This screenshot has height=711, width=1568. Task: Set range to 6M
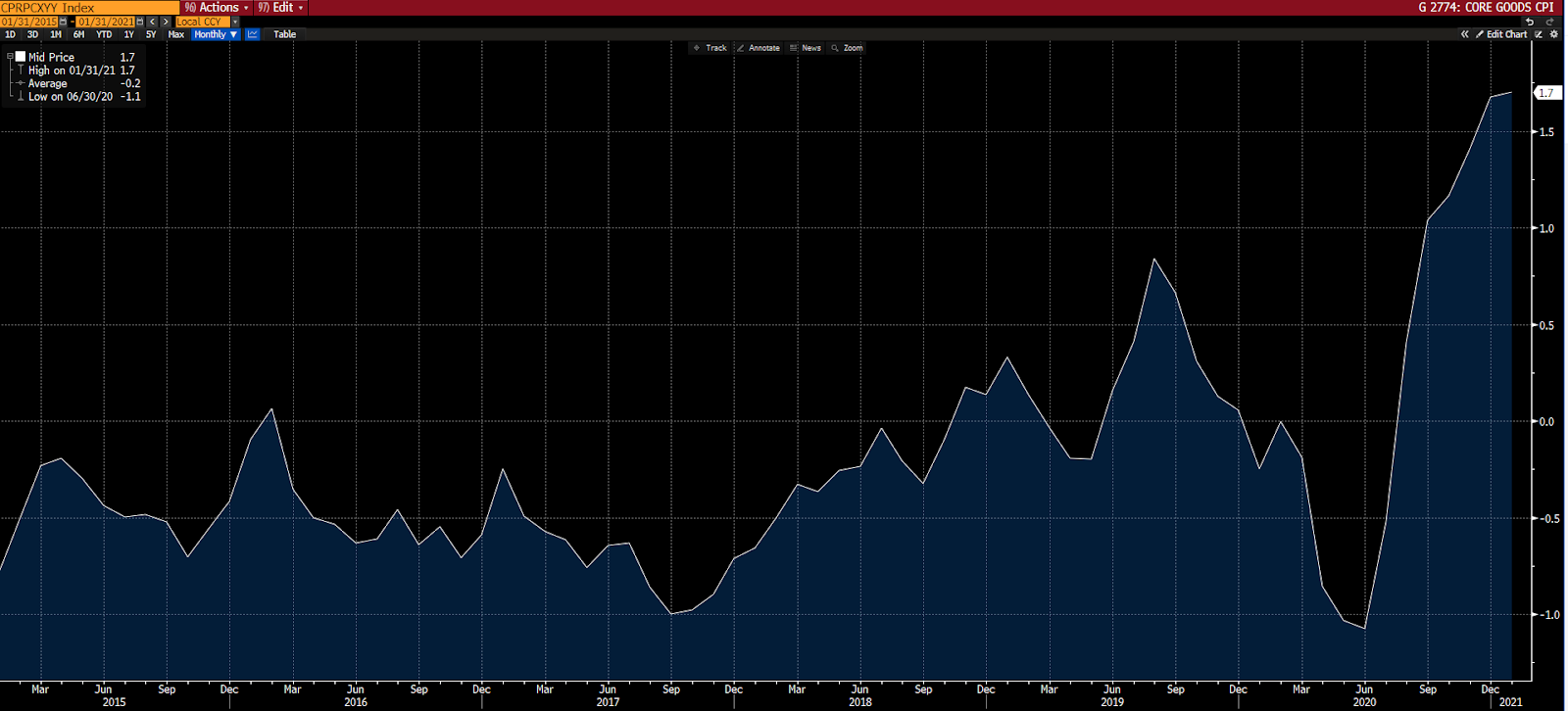point(78,34)
